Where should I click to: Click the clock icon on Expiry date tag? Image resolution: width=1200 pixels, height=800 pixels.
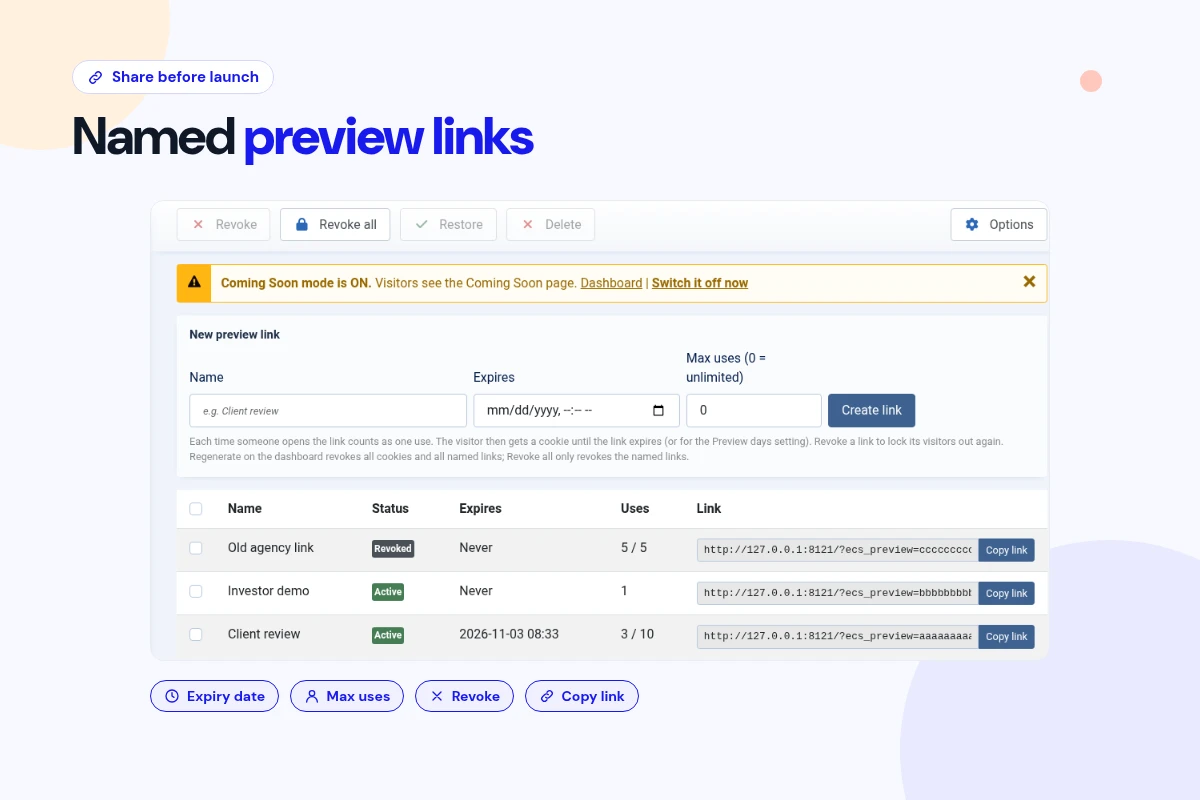pyautogui.click(x=172, y=696)
